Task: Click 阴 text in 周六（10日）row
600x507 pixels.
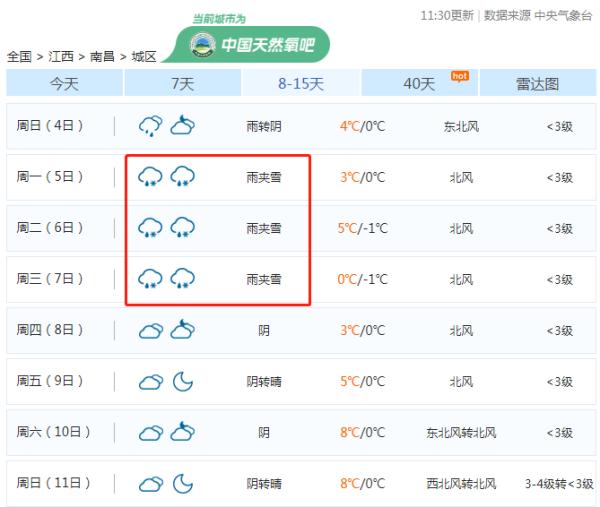Action: point(264,433)
